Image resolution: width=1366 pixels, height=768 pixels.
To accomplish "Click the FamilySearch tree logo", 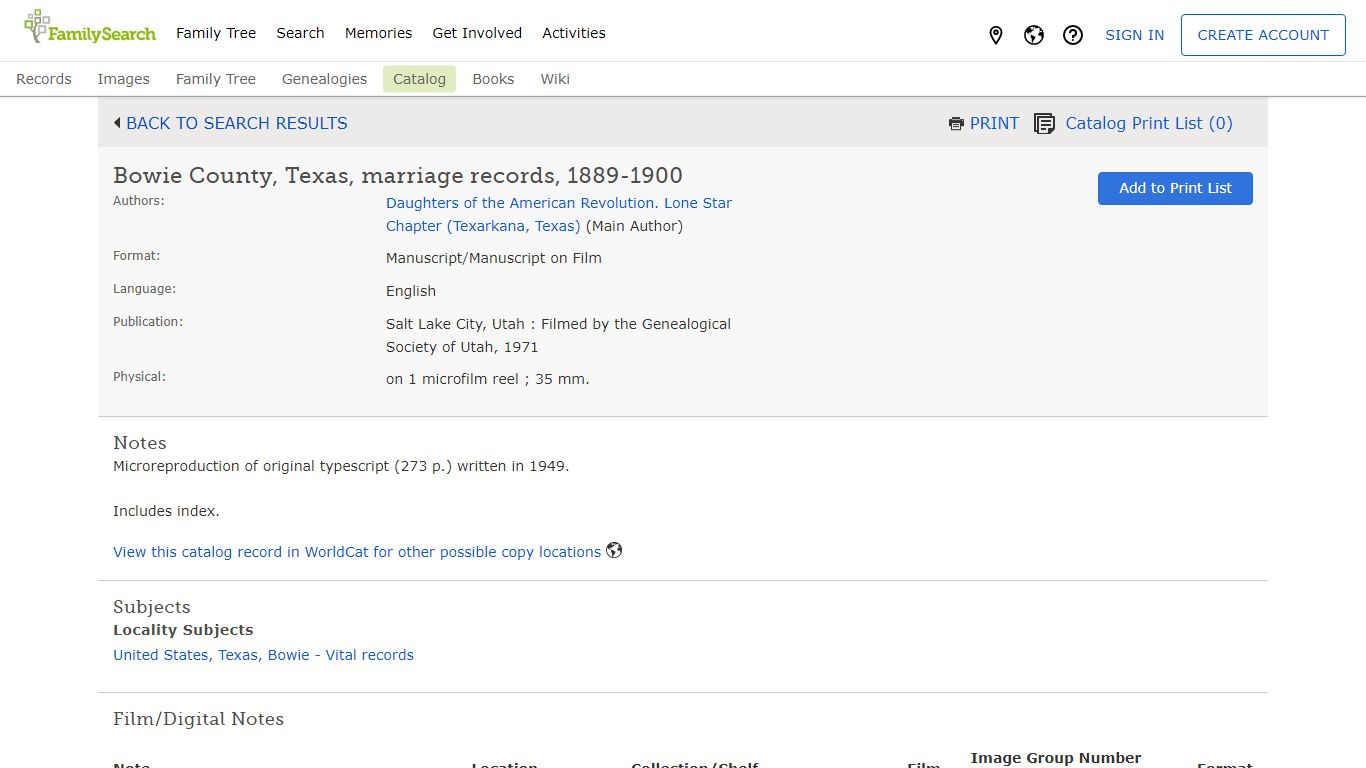I will pyautogui.click(x=90, y=27).
